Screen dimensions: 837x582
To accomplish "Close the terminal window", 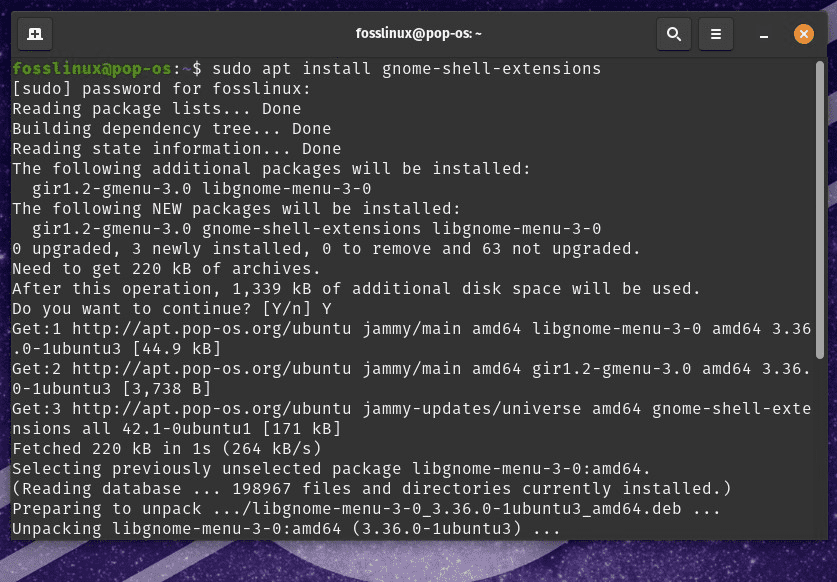I will click(x=803, y=34).
